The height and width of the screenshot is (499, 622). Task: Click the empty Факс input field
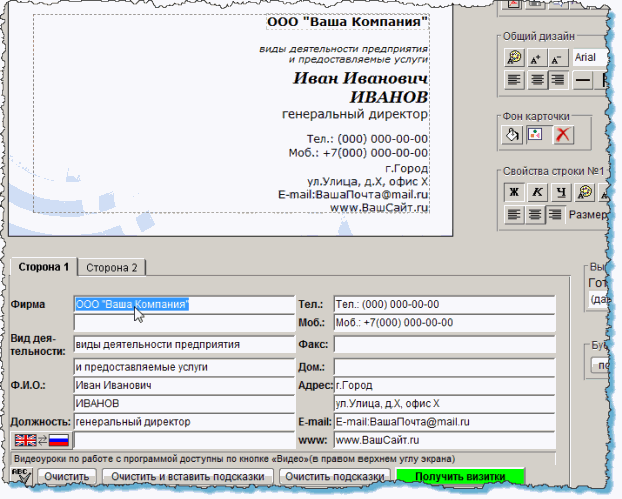coord(444,343)
